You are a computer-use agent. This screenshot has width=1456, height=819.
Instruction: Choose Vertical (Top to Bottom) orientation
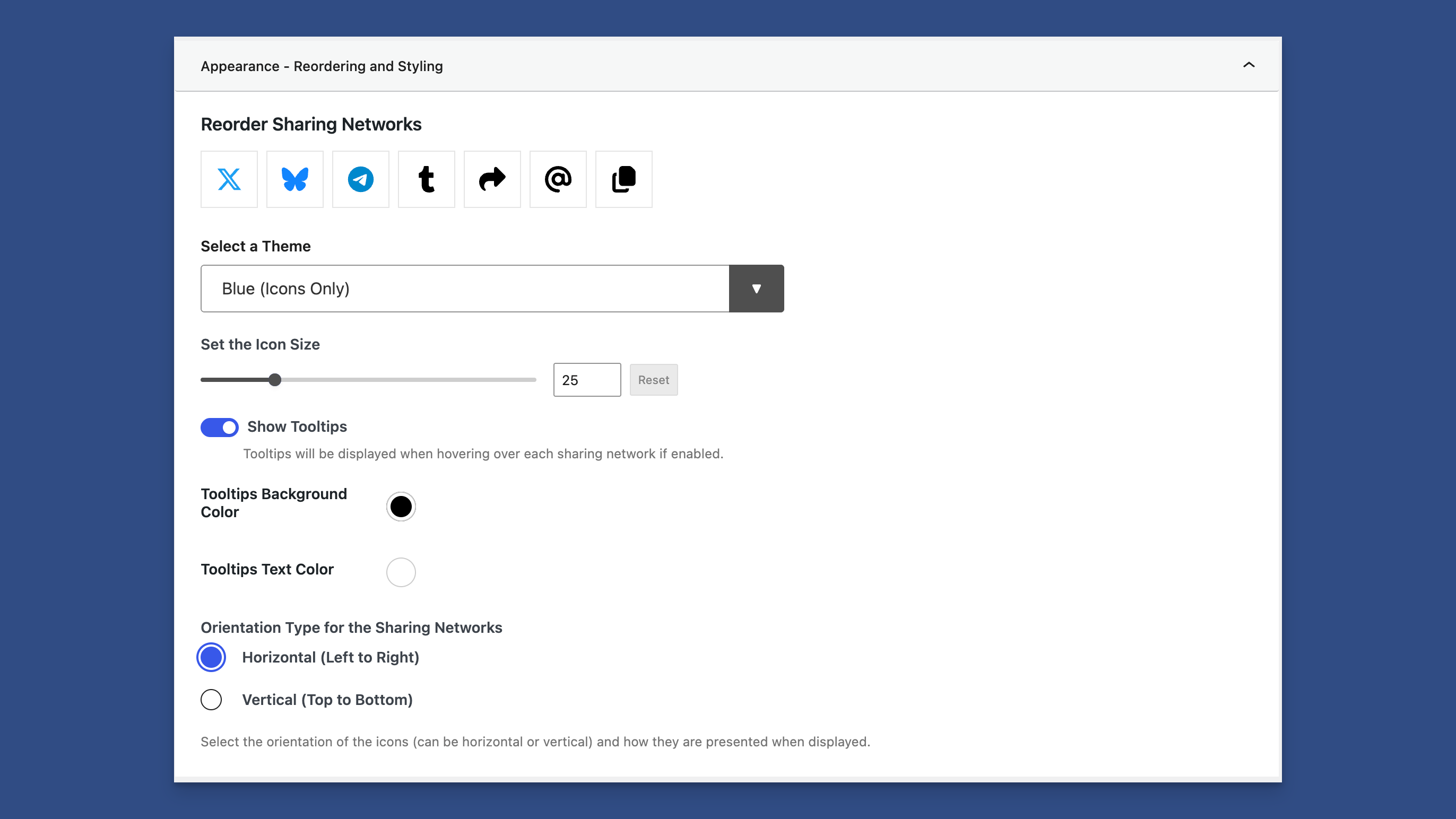click(x=211, y=700)
